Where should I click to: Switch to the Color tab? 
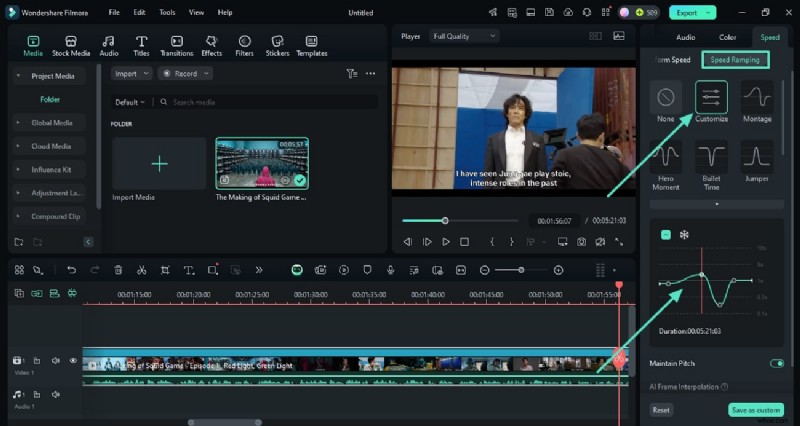(727, 37)
